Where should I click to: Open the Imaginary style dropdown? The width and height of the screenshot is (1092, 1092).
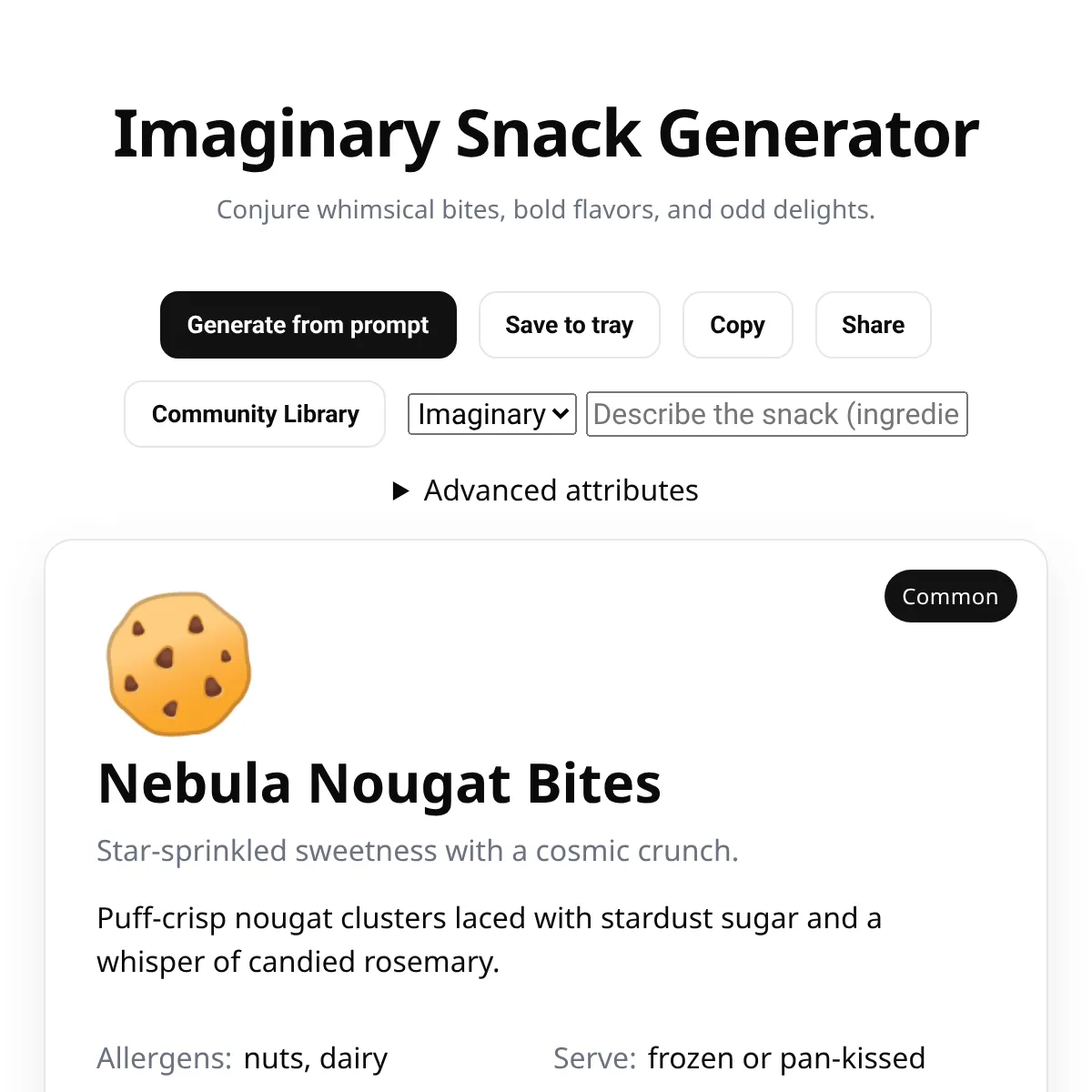(492, 414)
